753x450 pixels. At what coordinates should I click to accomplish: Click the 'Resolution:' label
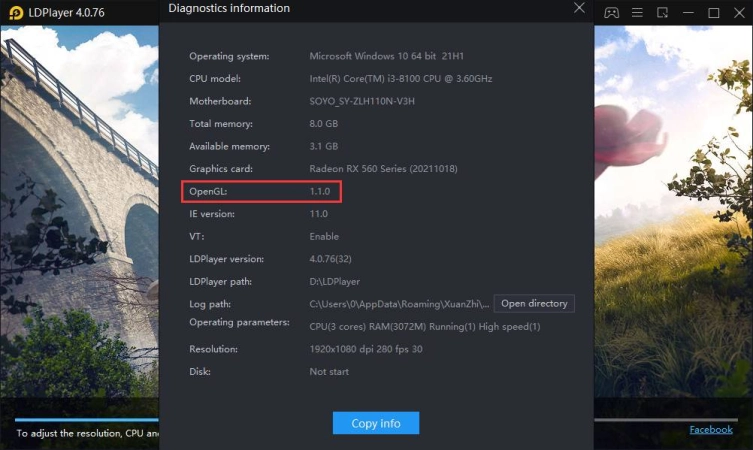click(x=213, y=349)
